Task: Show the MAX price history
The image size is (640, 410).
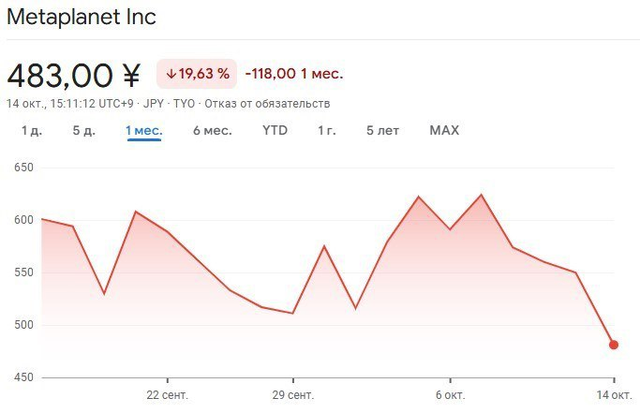Action: [x=444, y=130]
